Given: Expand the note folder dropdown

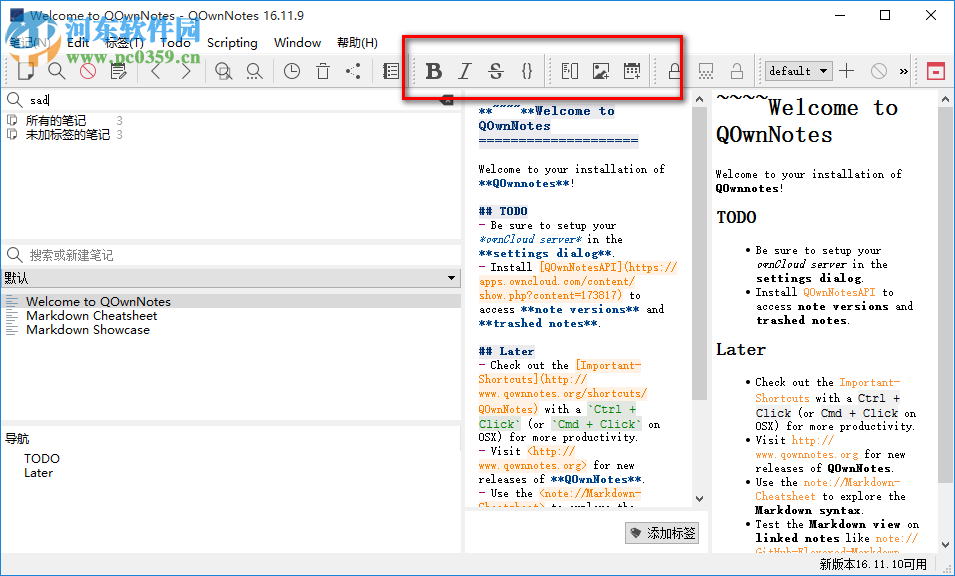Looking at the screenshot, I should 452,278.
